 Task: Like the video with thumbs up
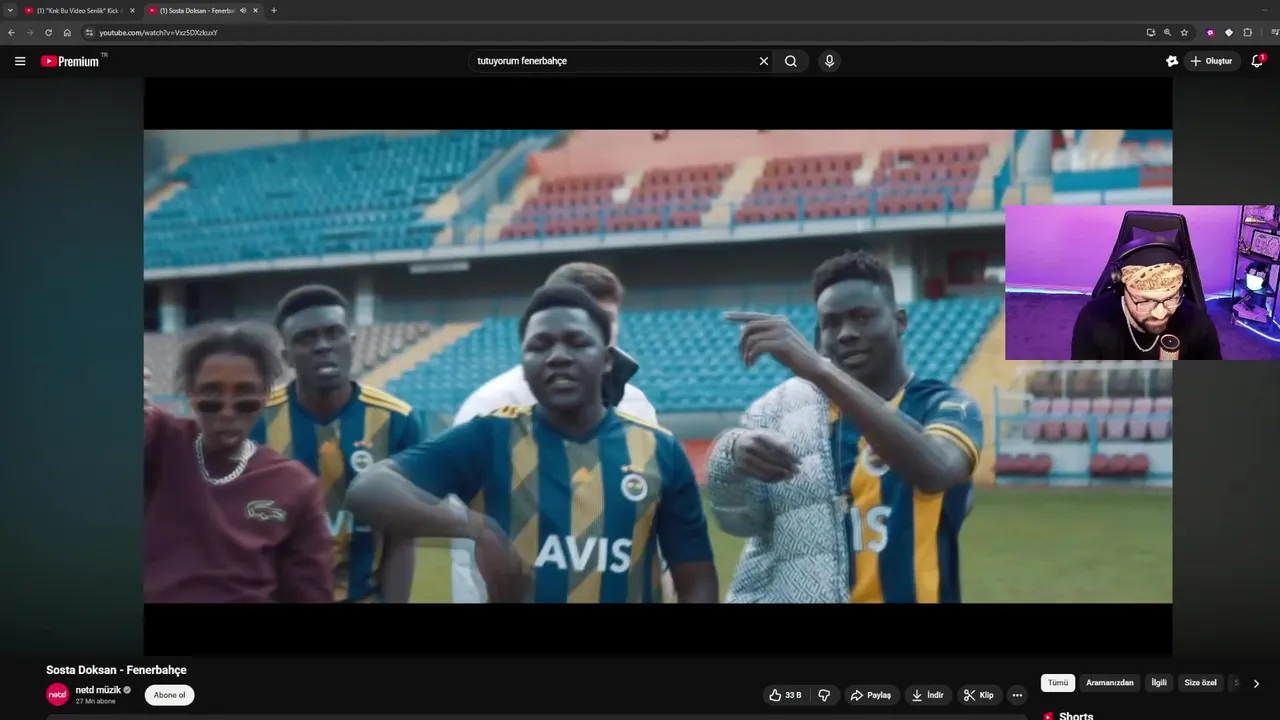tap(784, 695)
